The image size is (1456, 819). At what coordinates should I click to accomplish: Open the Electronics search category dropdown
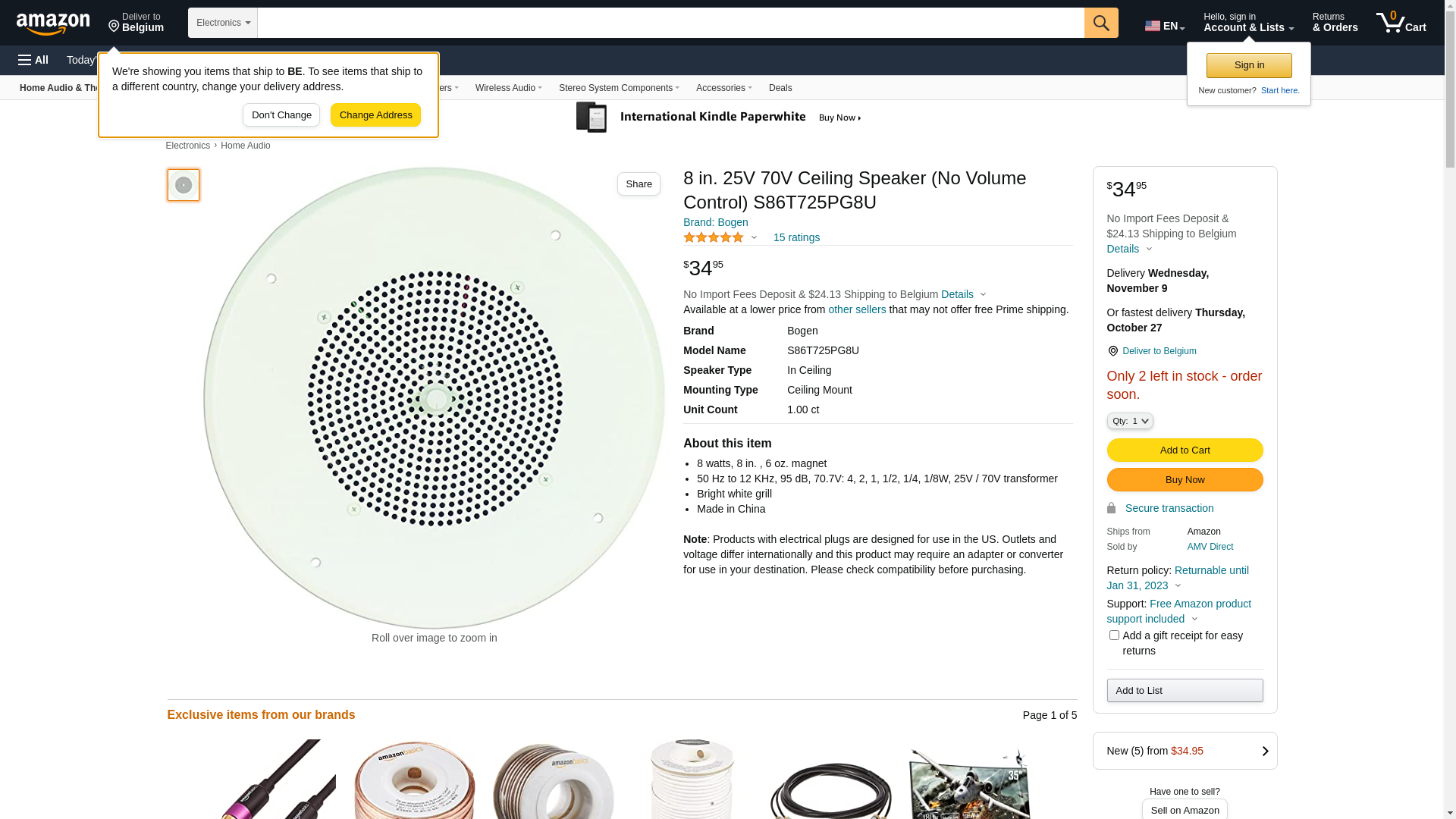point(223,23)
